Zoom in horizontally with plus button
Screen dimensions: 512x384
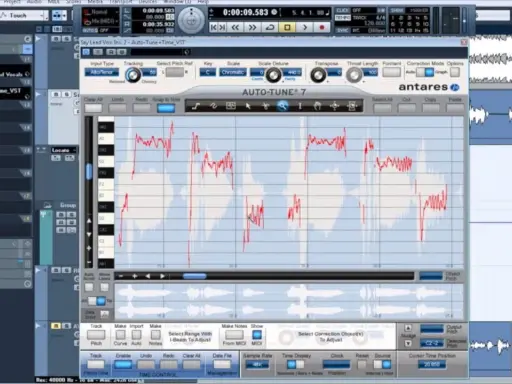tap(135, 276)
